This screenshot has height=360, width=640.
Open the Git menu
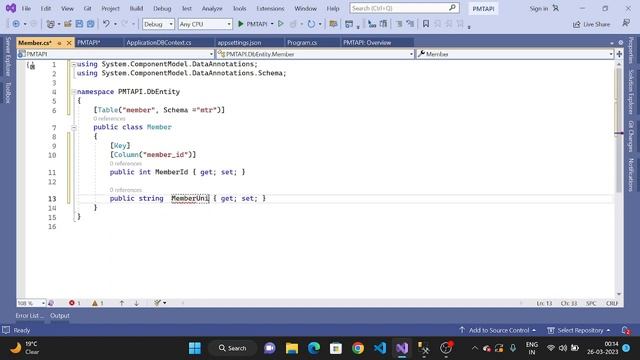pos(87,8)
